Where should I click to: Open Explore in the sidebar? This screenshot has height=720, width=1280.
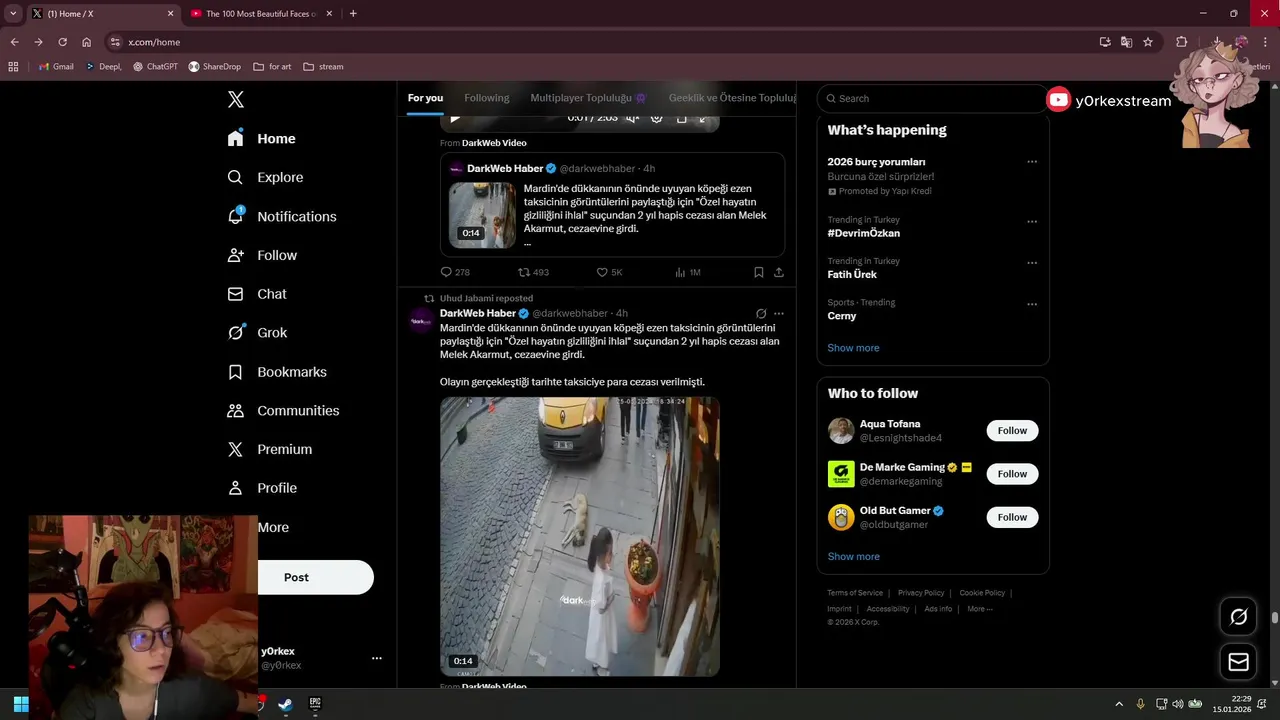(265, 177)
